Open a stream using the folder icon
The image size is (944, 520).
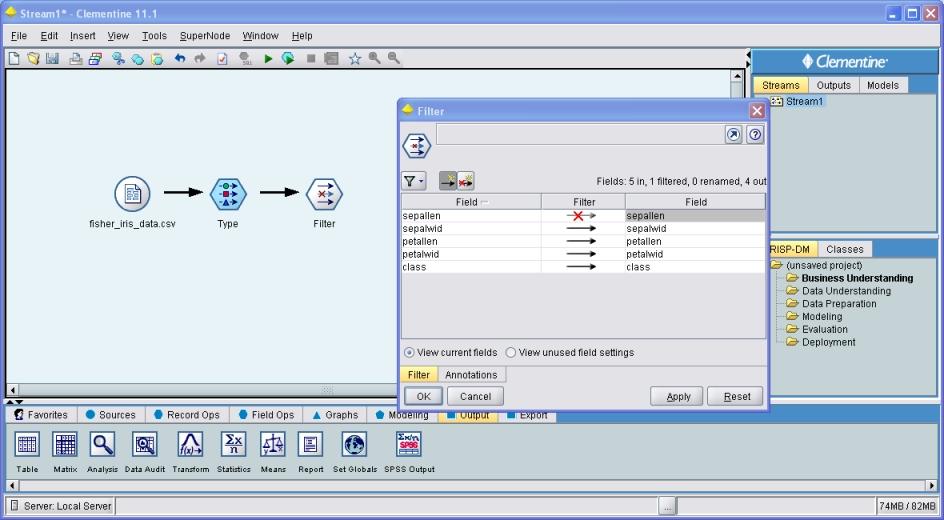tap(33, 58)
